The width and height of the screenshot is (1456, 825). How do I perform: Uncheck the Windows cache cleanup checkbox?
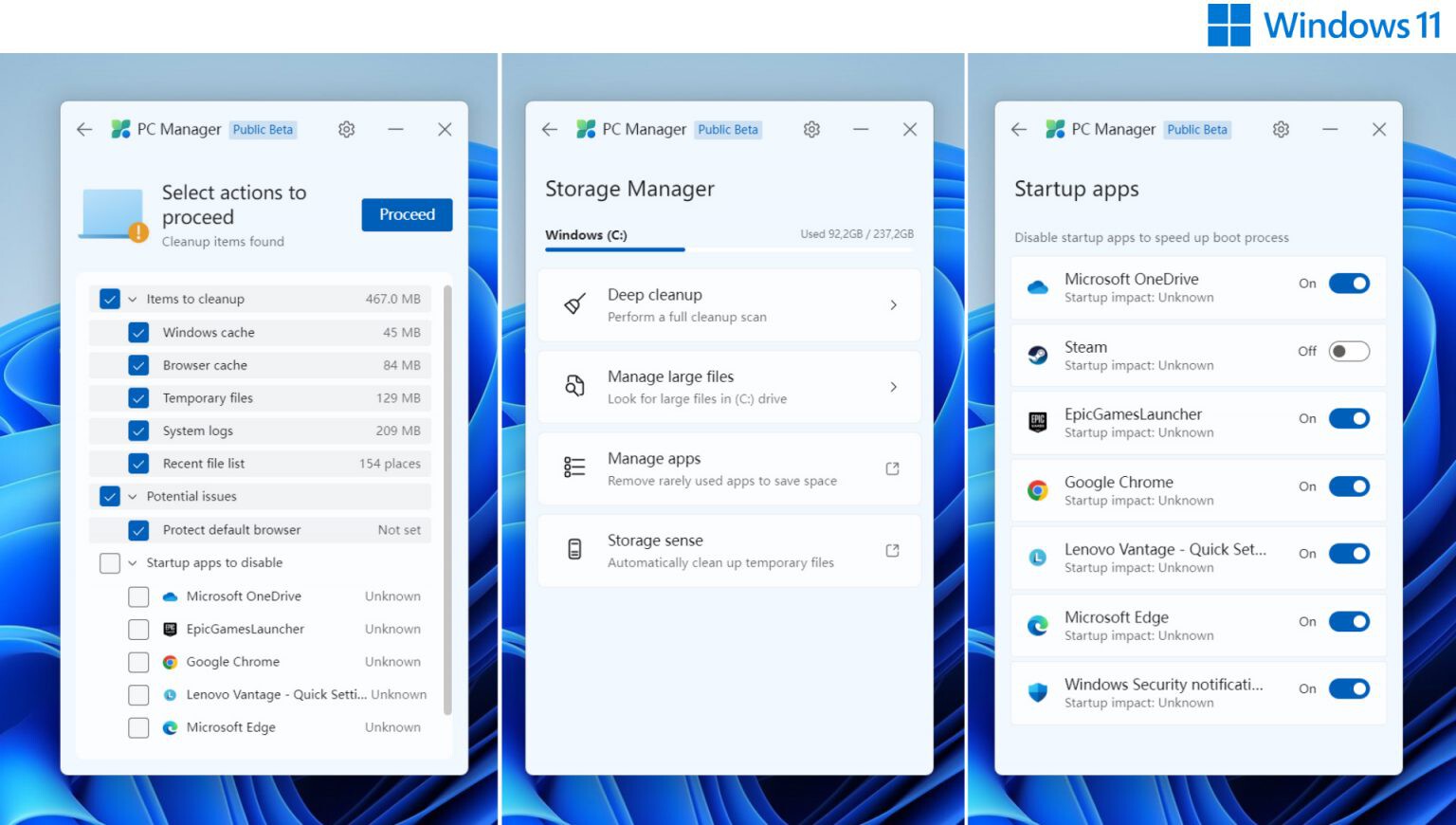tap(139, 332)
